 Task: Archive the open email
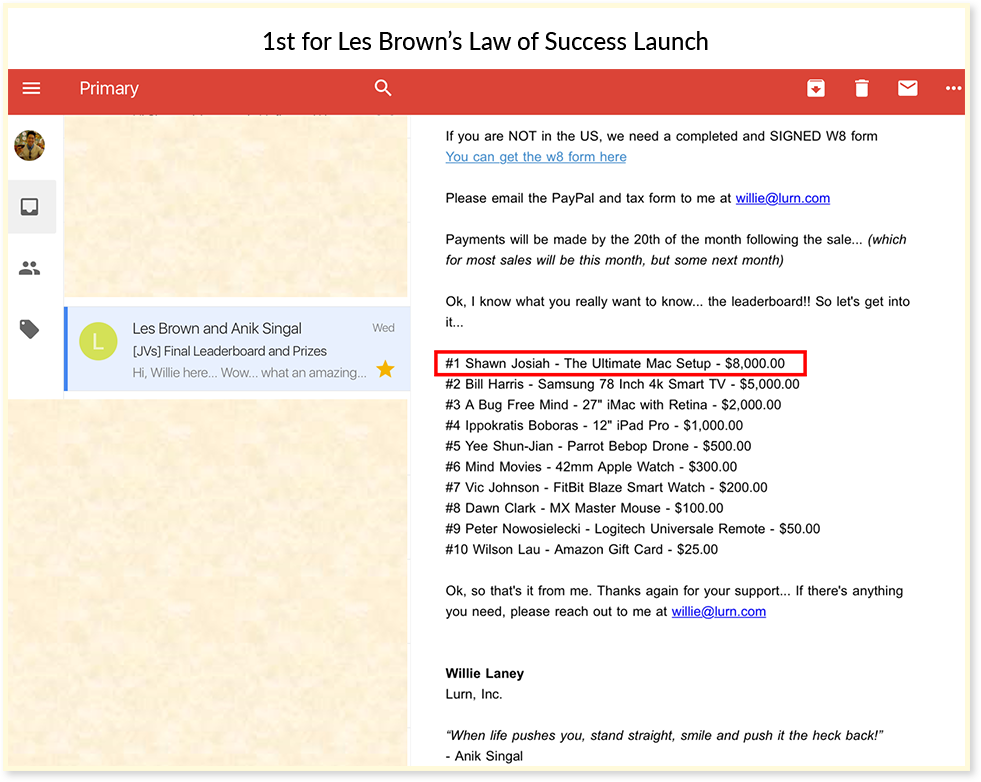(x=816, y=88)
